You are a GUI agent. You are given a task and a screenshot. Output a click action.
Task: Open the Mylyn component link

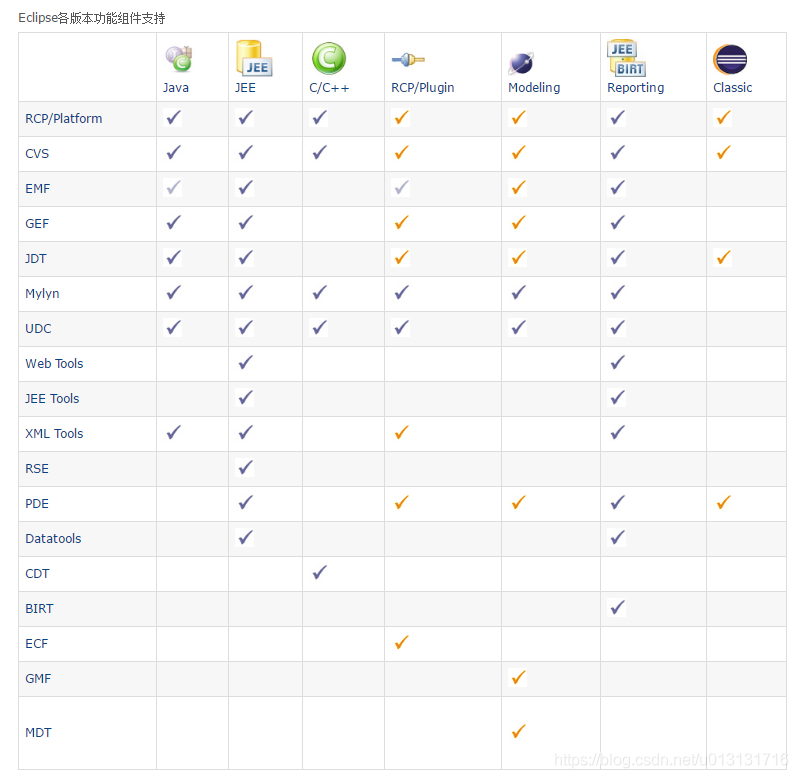tap(43, 293)
